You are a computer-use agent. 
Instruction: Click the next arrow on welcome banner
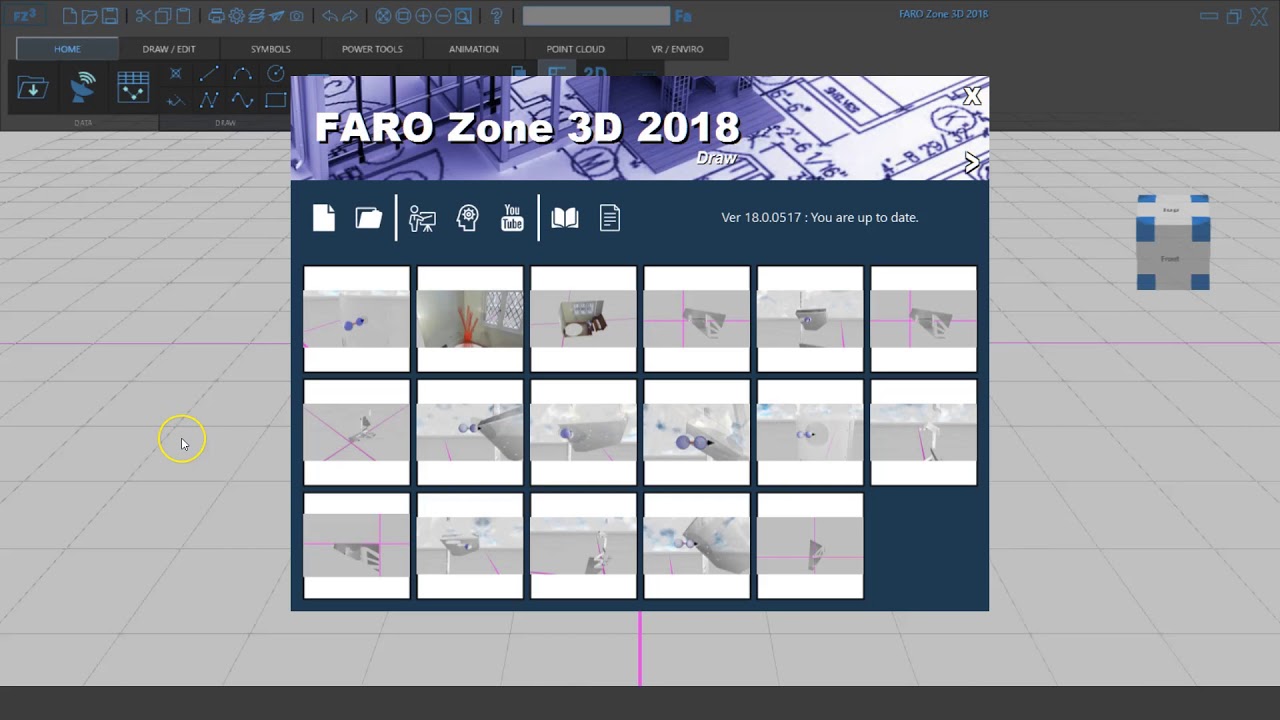(971, 163)
